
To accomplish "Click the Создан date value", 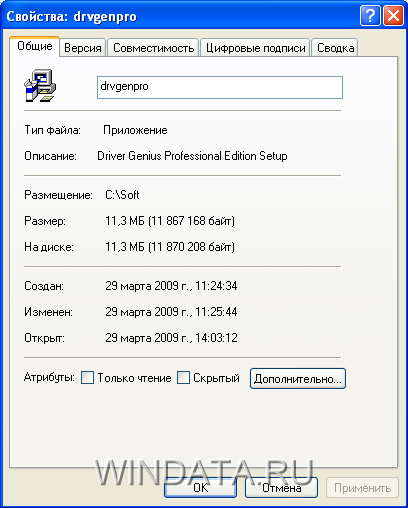I will click(171, 286).
